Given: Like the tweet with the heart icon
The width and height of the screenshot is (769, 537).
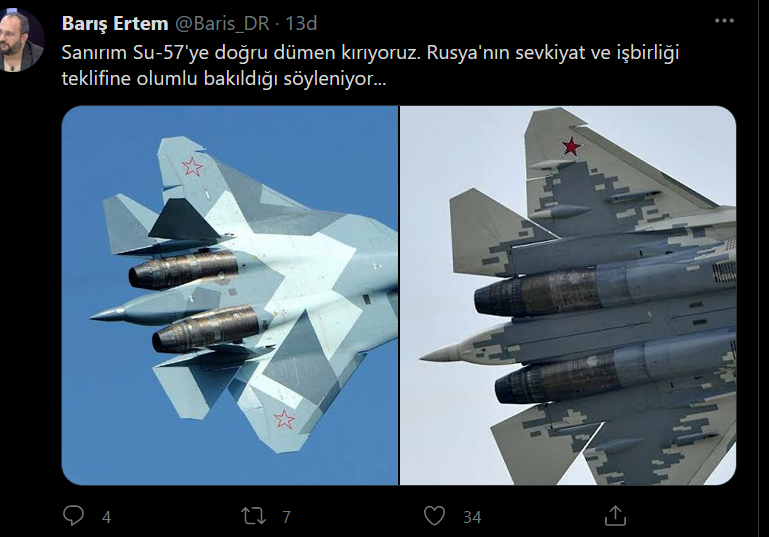Looking at the screenshot, I should pos(434,516).
